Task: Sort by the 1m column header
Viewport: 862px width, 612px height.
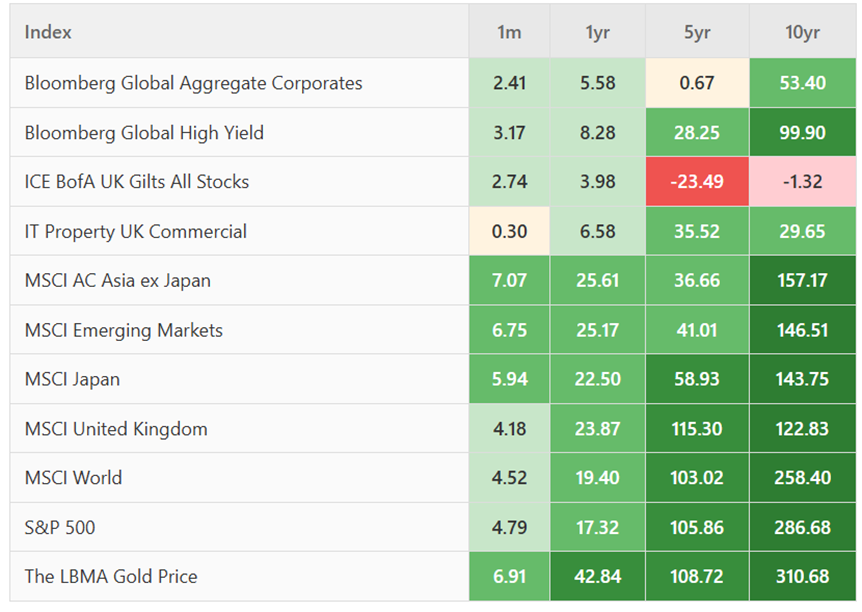Action: click(x=509, y=32)
